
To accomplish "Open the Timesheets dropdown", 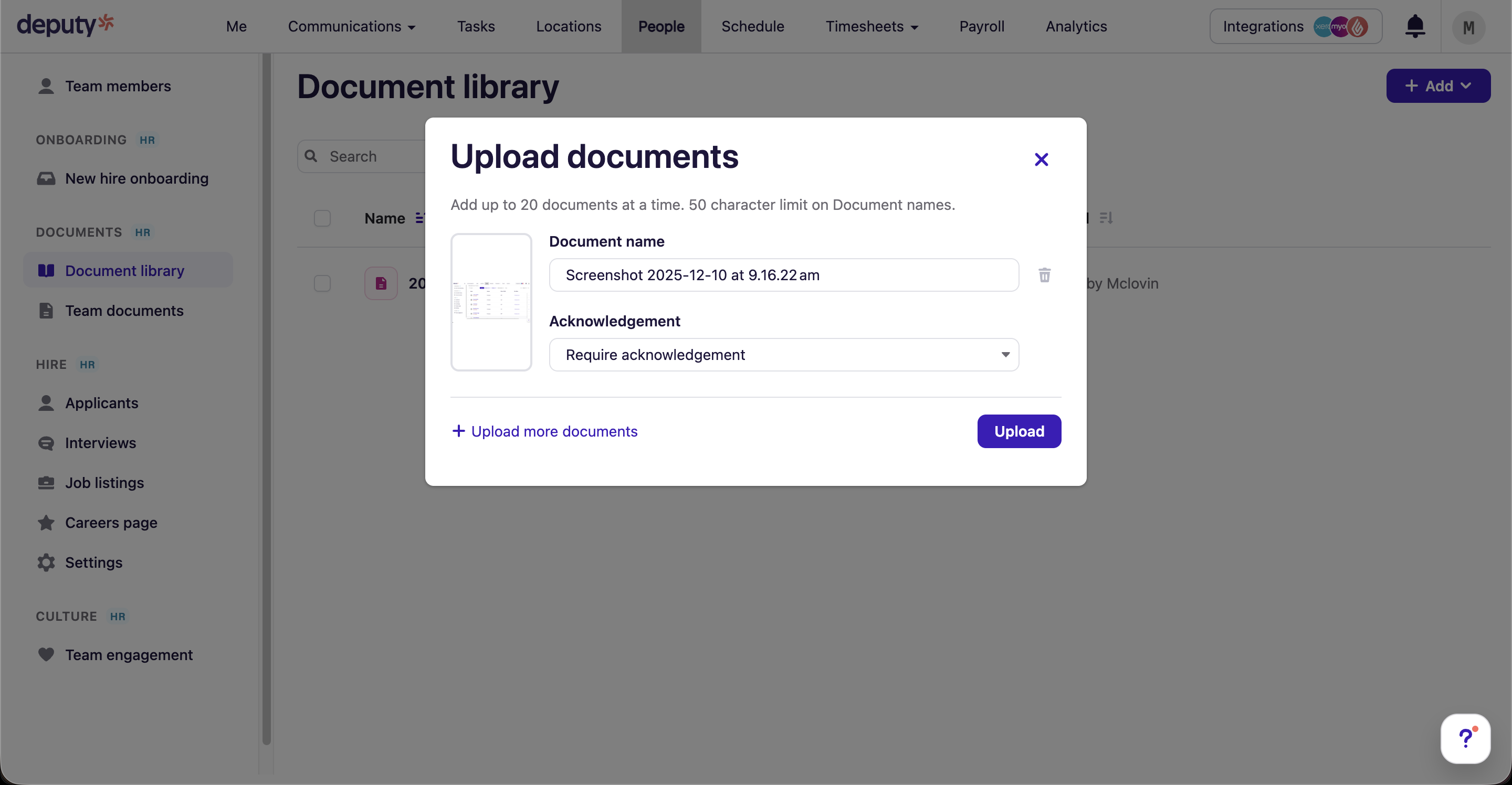I will [871, 26].
